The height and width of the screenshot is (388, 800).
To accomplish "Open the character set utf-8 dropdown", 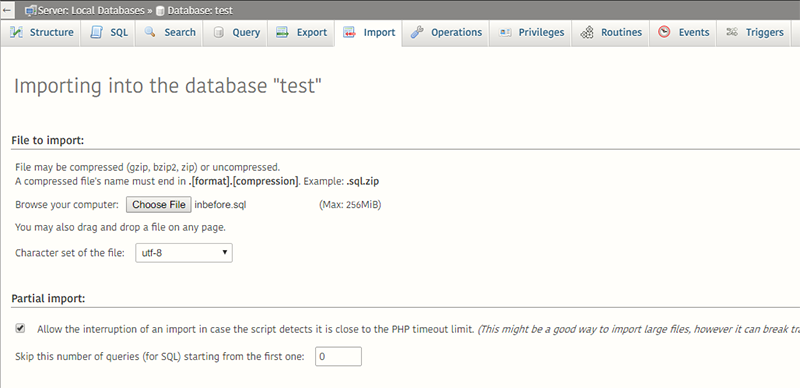I will (184, 253).
